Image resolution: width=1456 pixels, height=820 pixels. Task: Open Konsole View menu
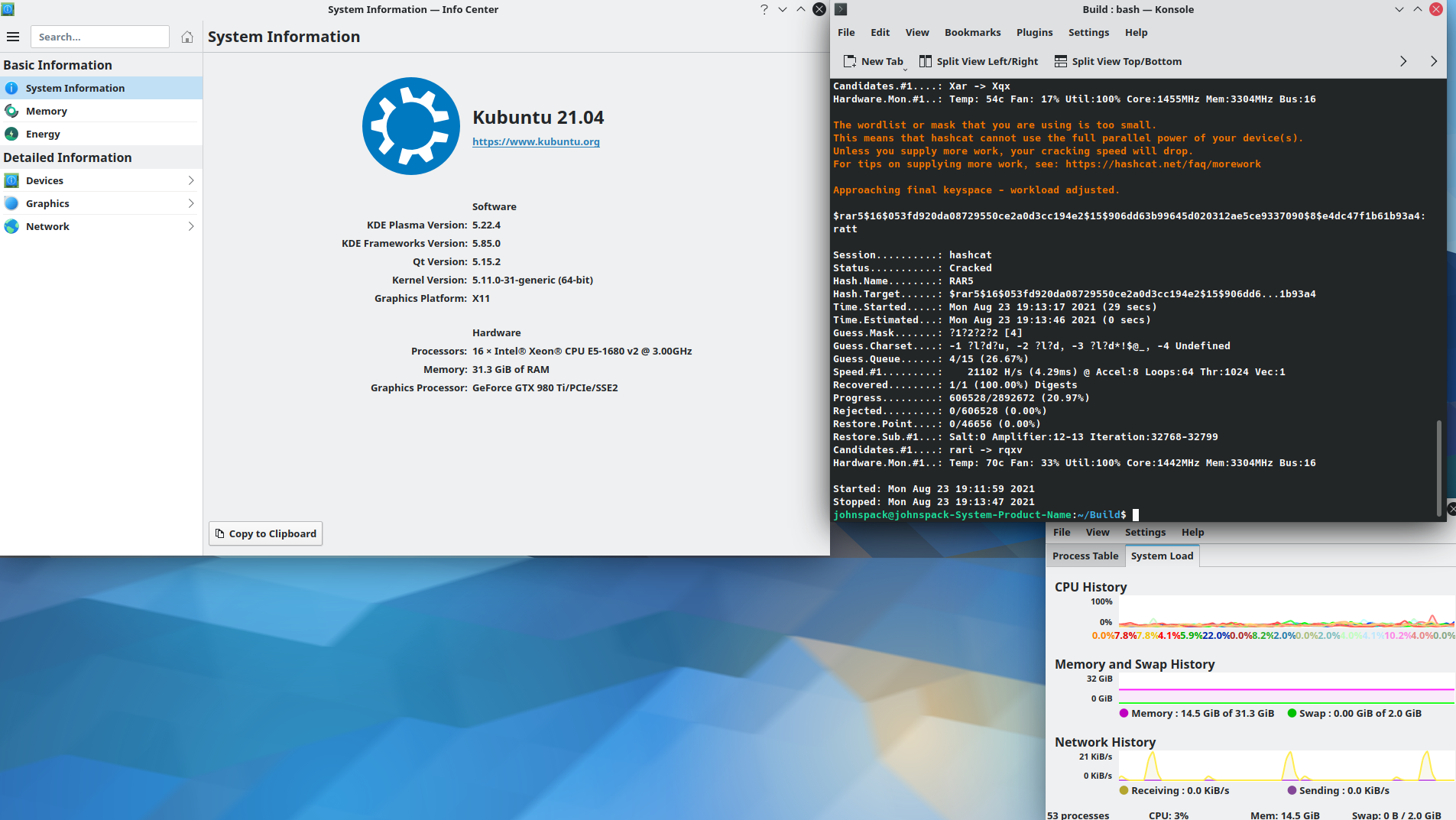point(917,32)
